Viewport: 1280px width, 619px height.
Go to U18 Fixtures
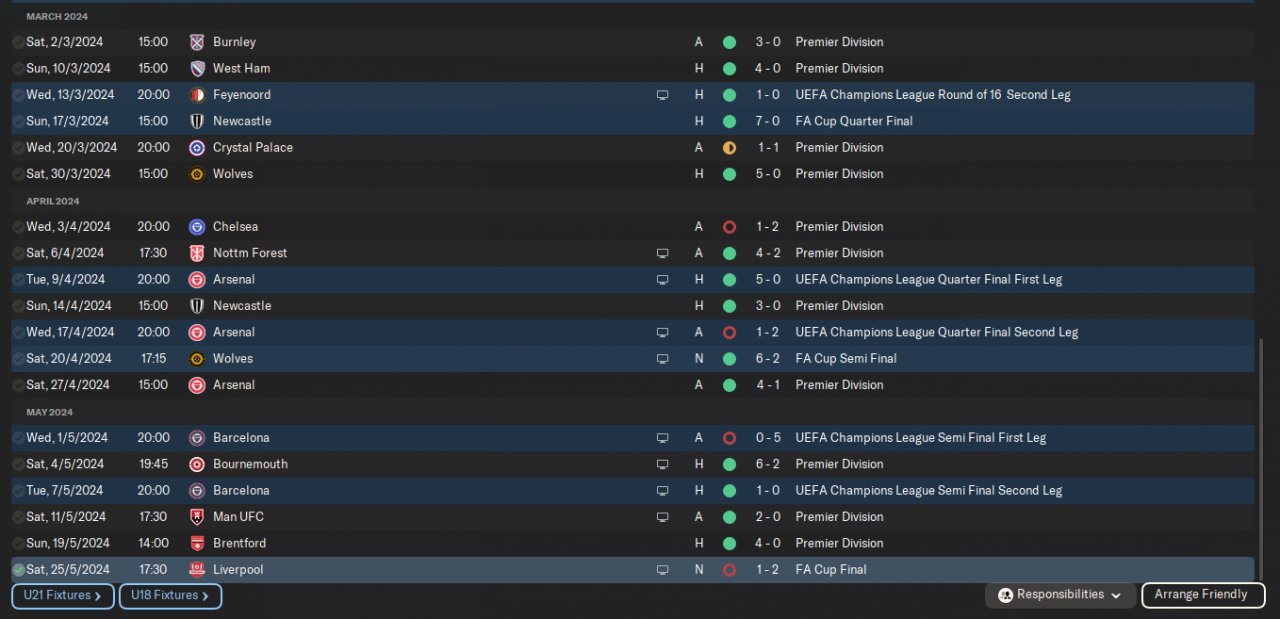pos(170,596)
